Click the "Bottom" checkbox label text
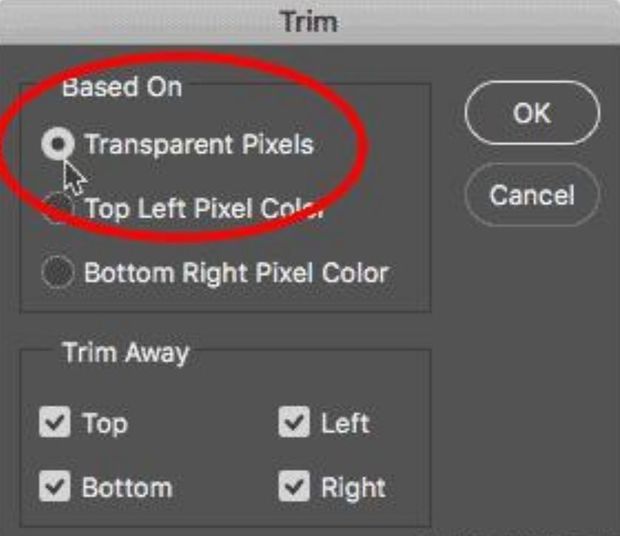620x536 pixels. [127, 488]
